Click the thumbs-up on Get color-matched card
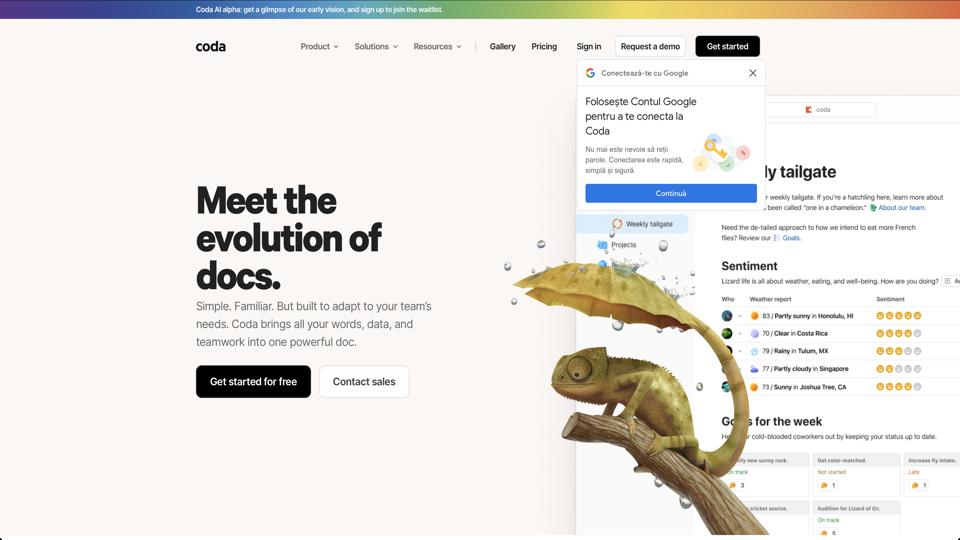Image resolution: width=960 pixels, height=540 pixels. coord(824,486)
